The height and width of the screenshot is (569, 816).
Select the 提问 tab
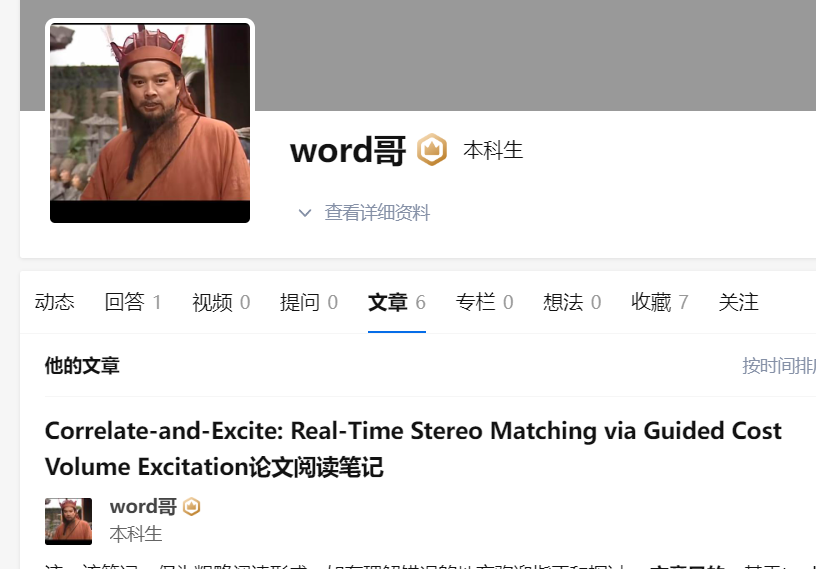(309, 302)
